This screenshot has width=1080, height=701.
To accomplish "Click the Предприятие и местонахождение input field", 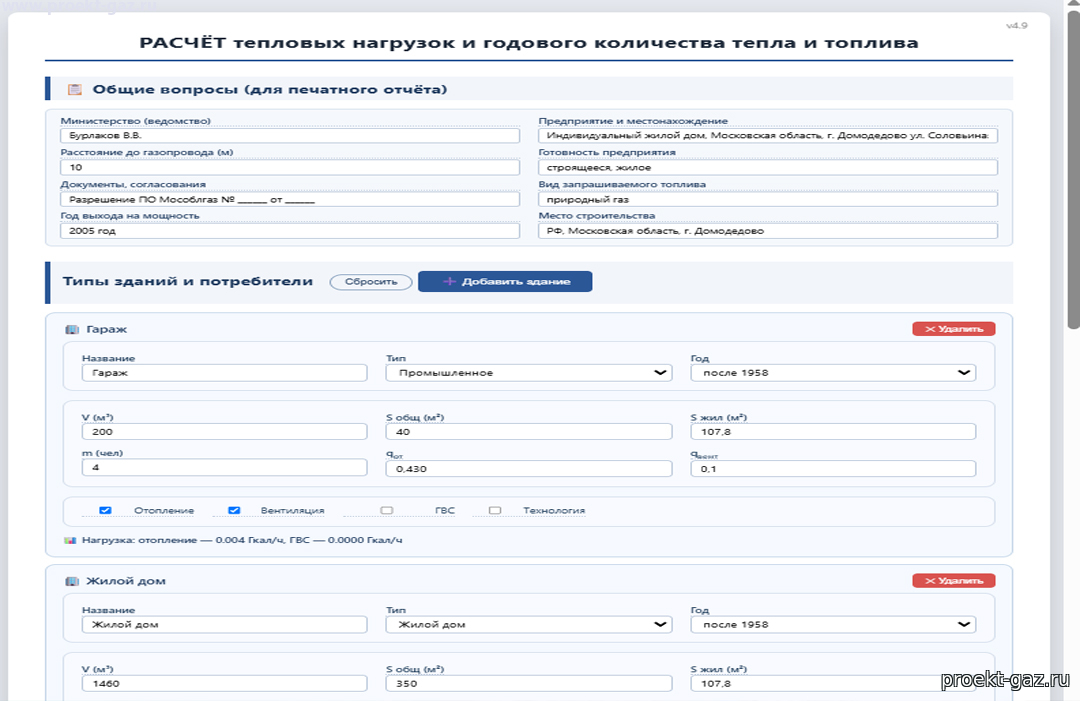I will 768,136.
